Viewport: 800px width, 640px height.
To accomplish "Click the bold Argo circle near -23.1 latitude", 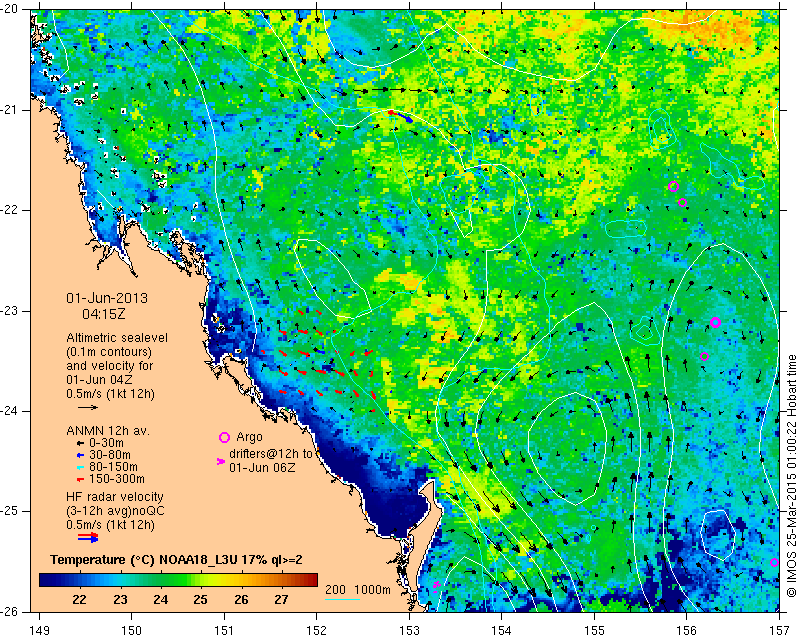I will [715, 322].
